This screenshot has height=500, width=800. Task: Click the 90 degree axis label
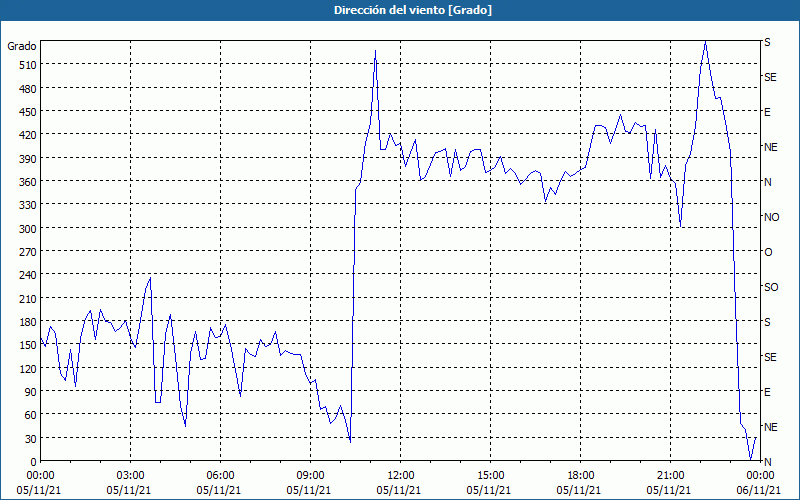pos(31,392)
